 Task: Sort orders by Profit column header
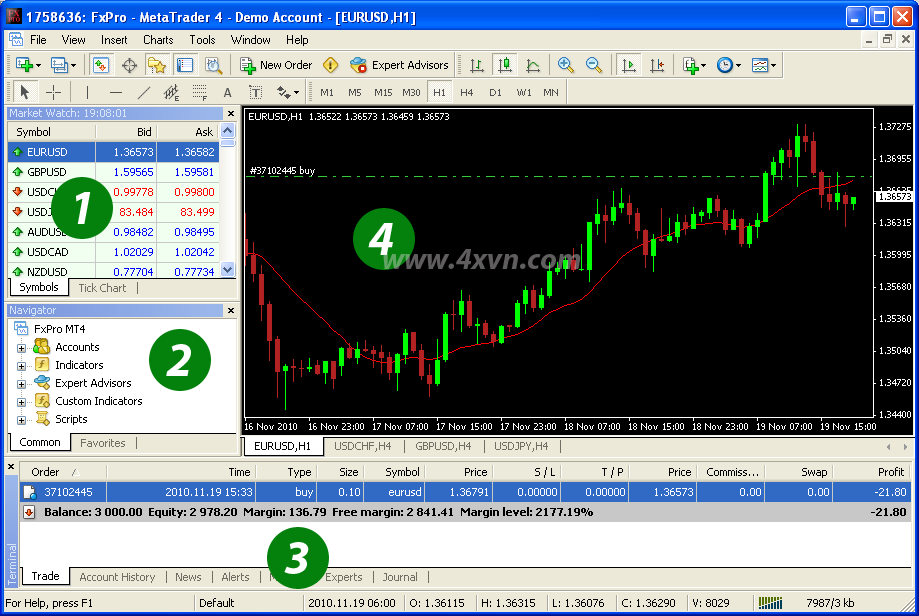coord(873,472)
